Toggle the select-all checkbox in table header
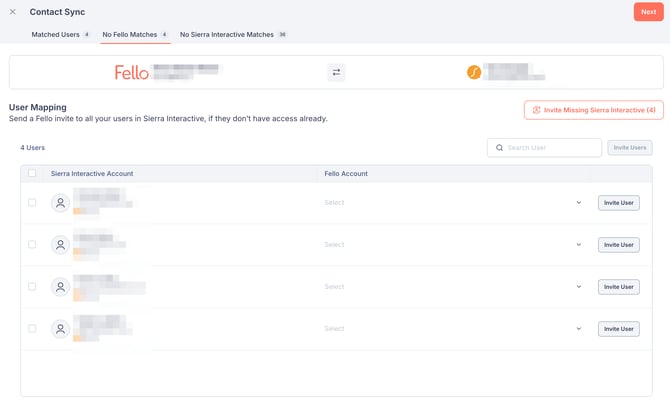This screenshot has width=670, height=402. 32,173
